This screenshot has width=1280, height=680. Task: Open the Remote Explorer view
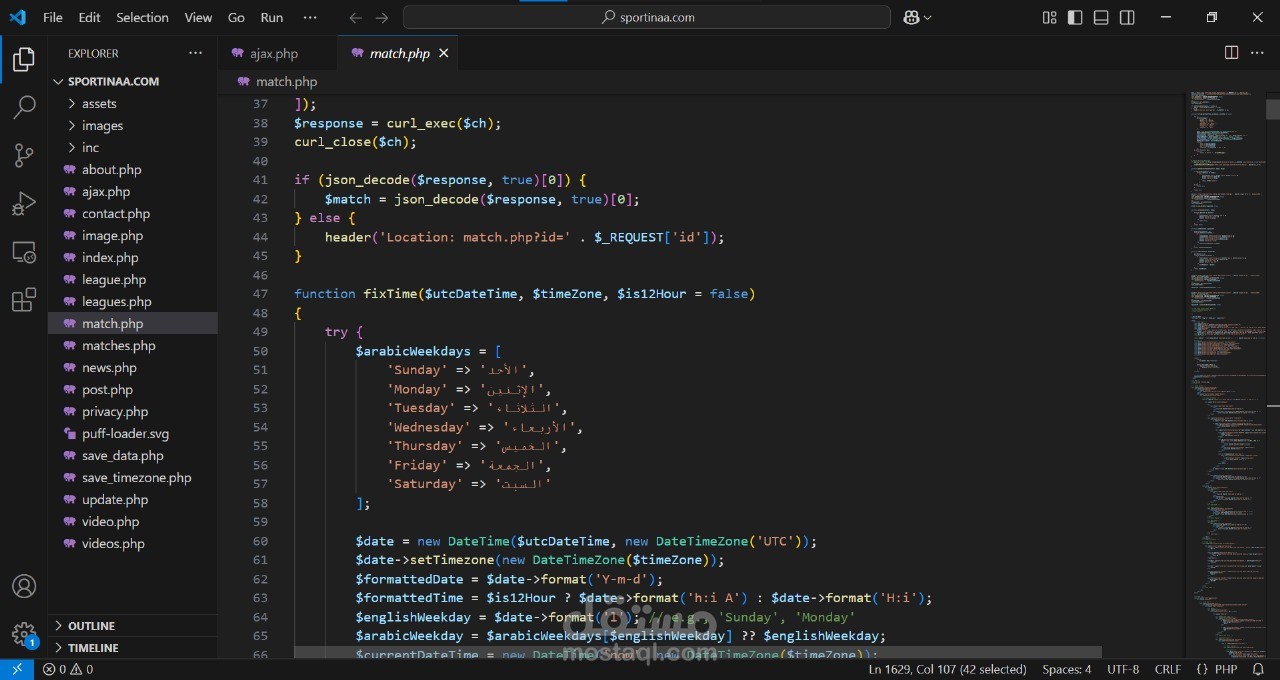point(24,252)
